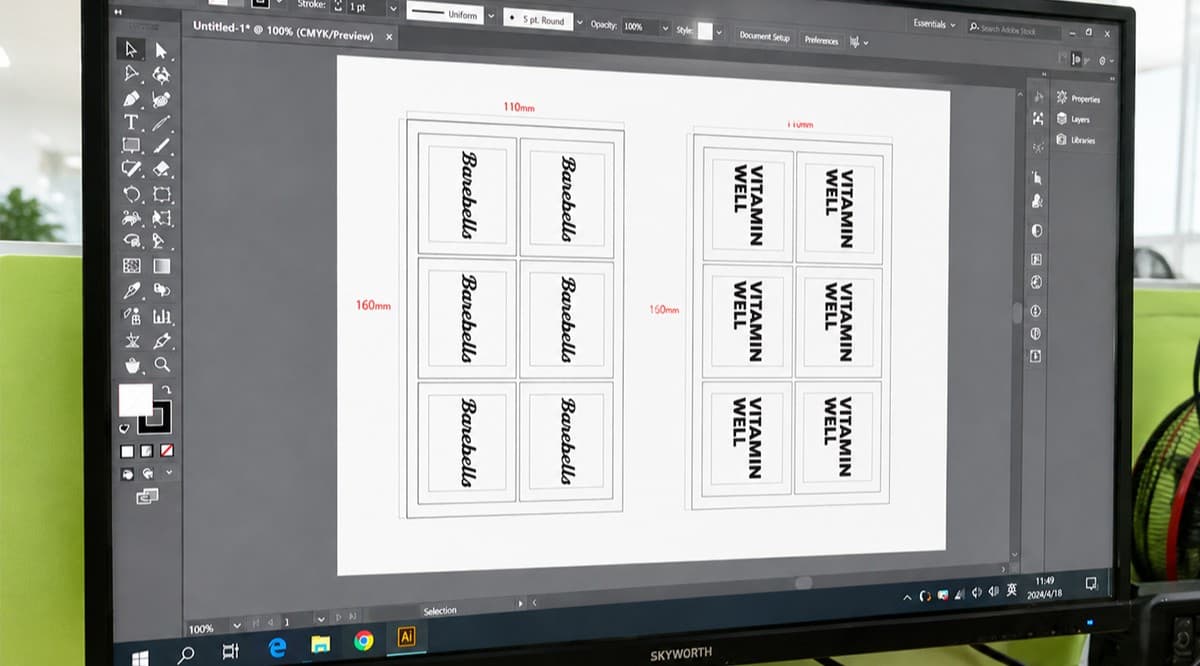Image resolution: width=1200 pixels, height=666 pixels.
Task: Select the Rectangle tool
Action: 131,145
